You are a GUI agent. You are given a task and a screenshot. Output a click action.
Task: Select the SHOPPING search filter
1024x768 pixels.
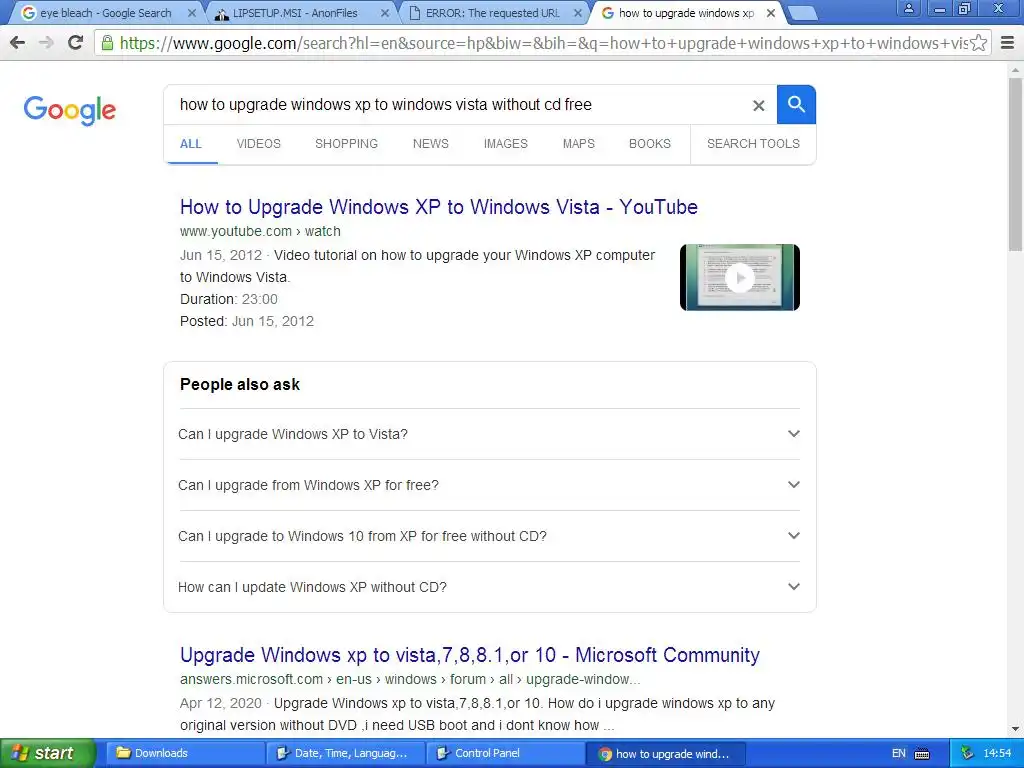pos(346,144)
